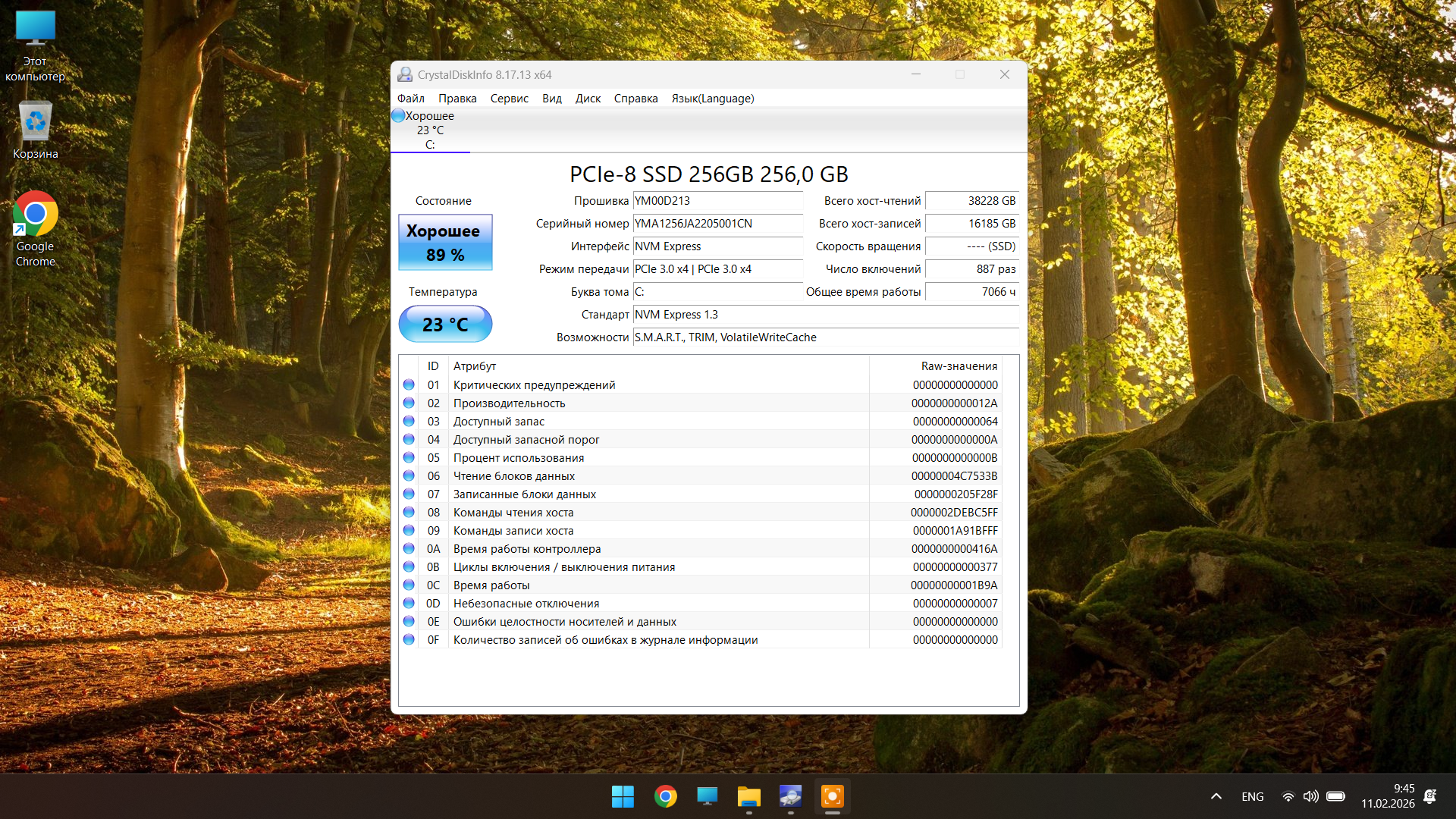The height and width of the screenshot is (819, 1456).
Task: Click the 23 °C temperature button
Action: pyautogui.click(x=445, y=325)
